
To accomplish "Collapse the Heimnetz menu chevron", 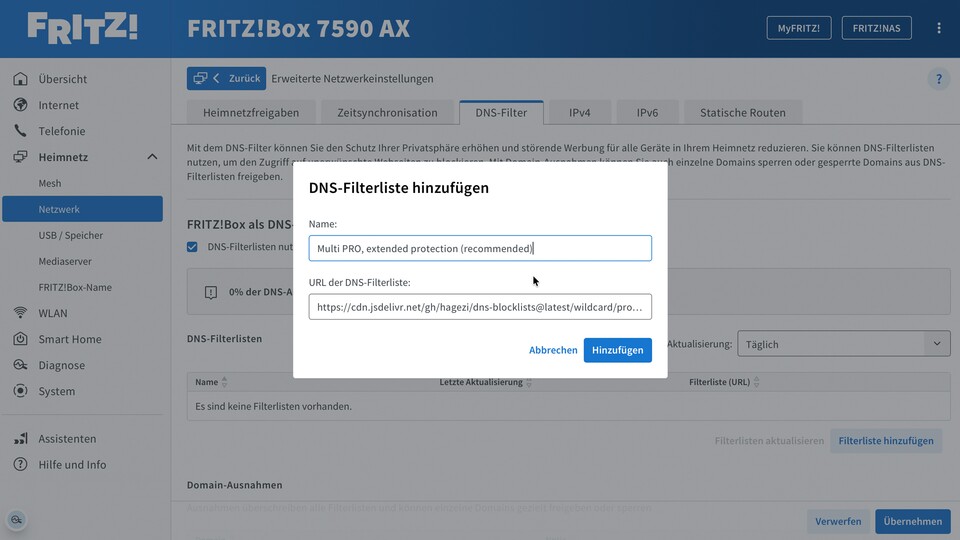I will tap(152, 157).
